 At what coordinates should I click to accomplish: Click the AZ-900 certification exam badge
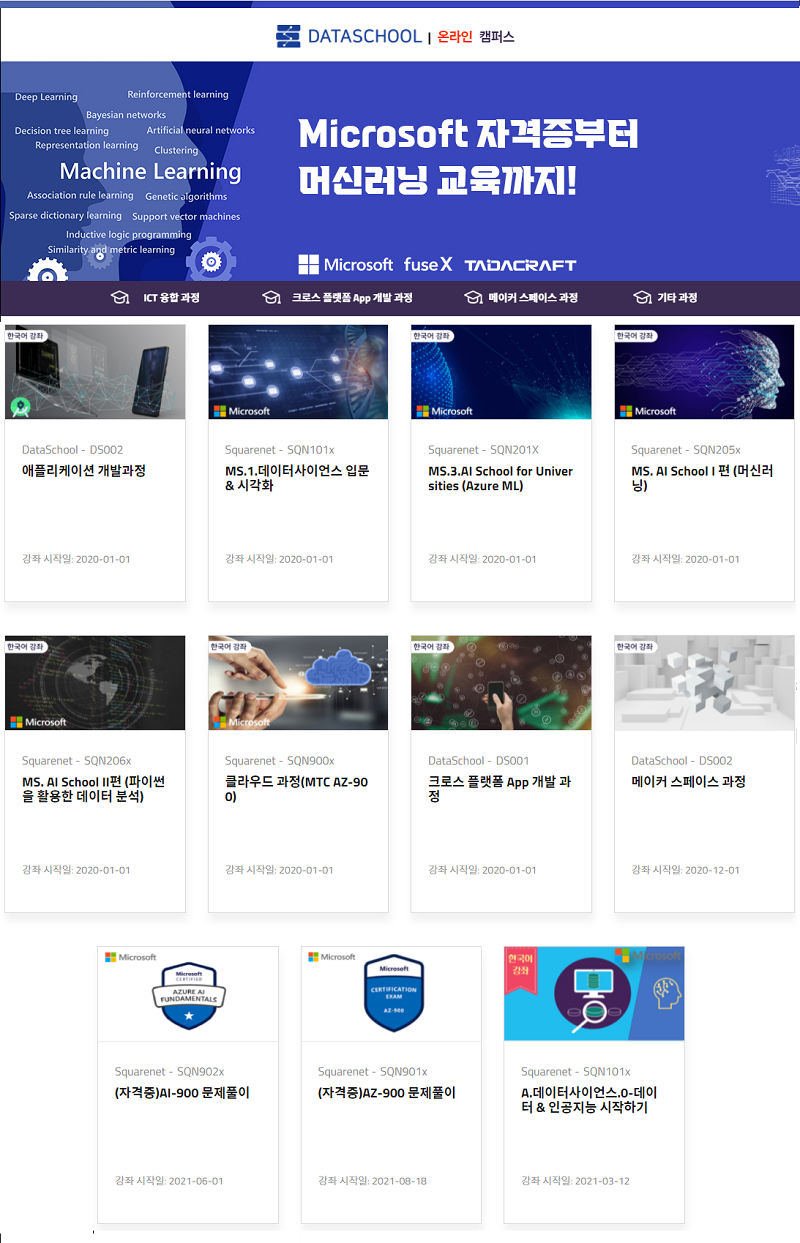pos(394,993)
